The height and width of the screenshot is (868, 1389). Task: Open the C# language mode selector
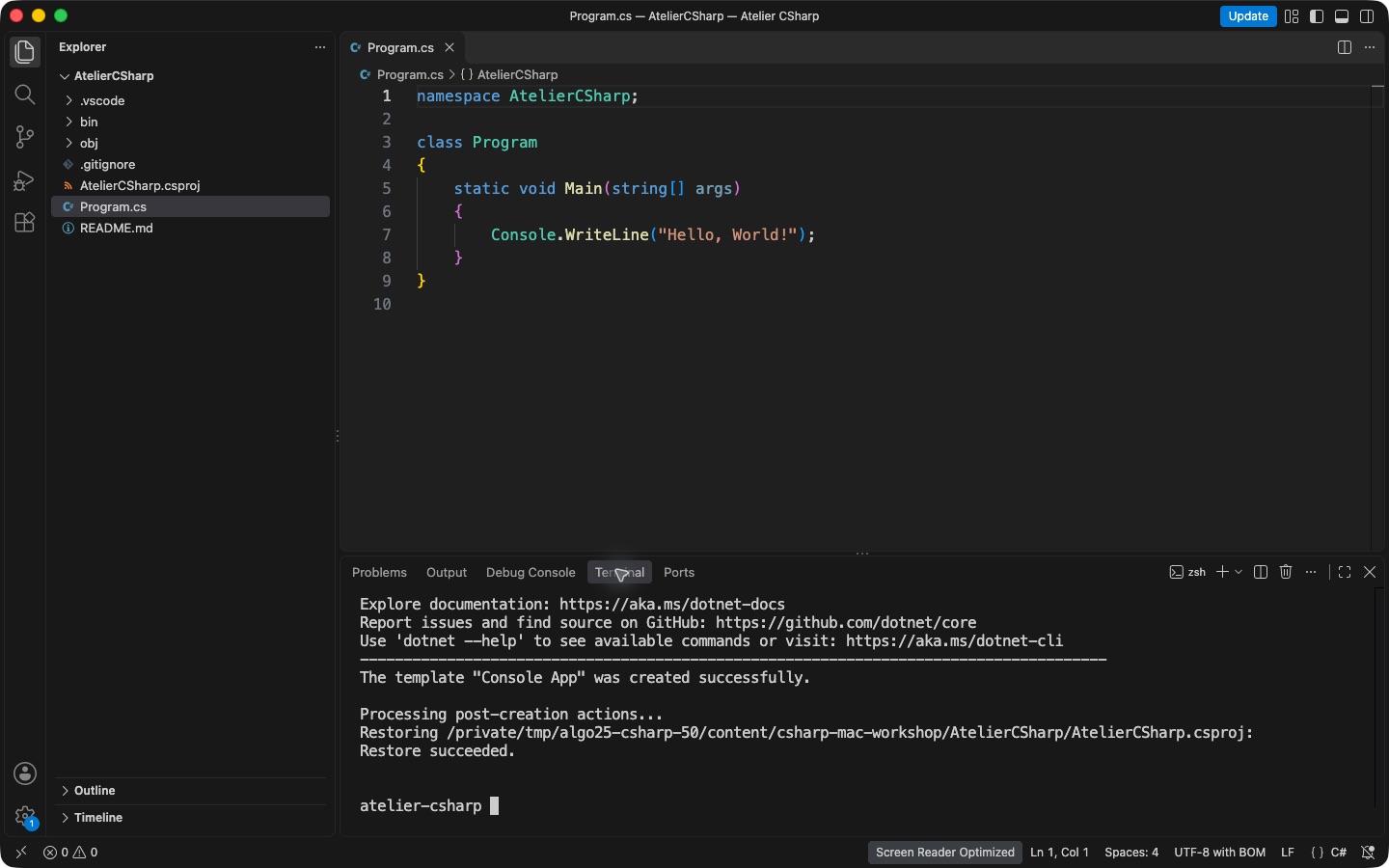(x=1339, y=853)
